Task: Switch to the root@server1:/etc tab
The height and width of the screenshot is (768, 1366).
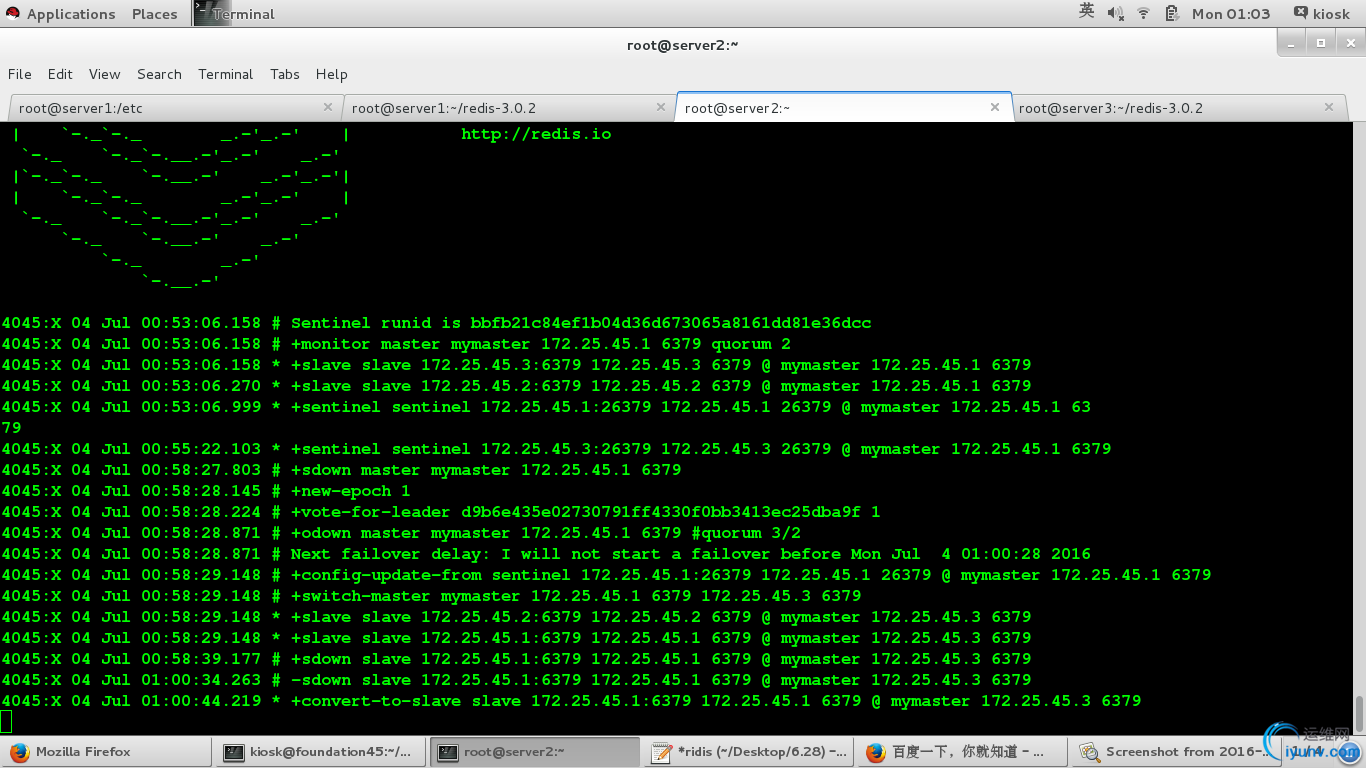Action: pos(174,107)
